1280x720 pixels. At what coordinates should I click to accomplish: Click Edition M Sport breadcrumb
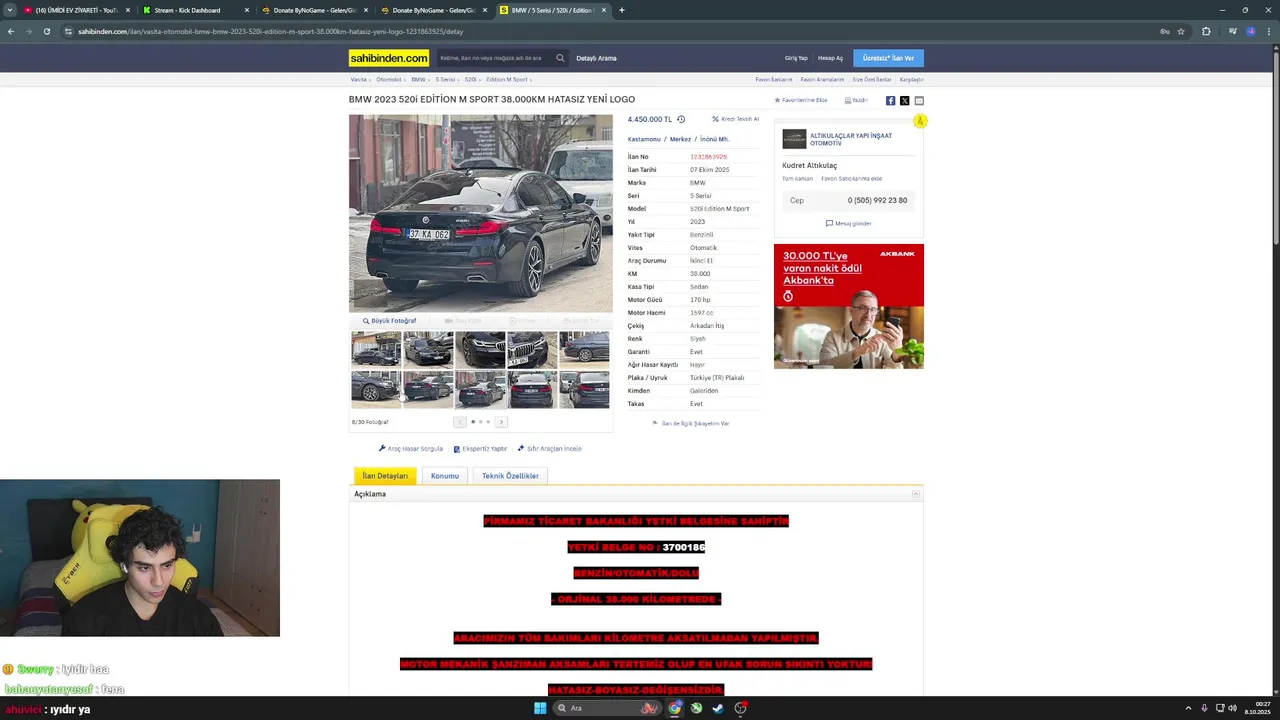pyautogui.click(x=507, y=79)
